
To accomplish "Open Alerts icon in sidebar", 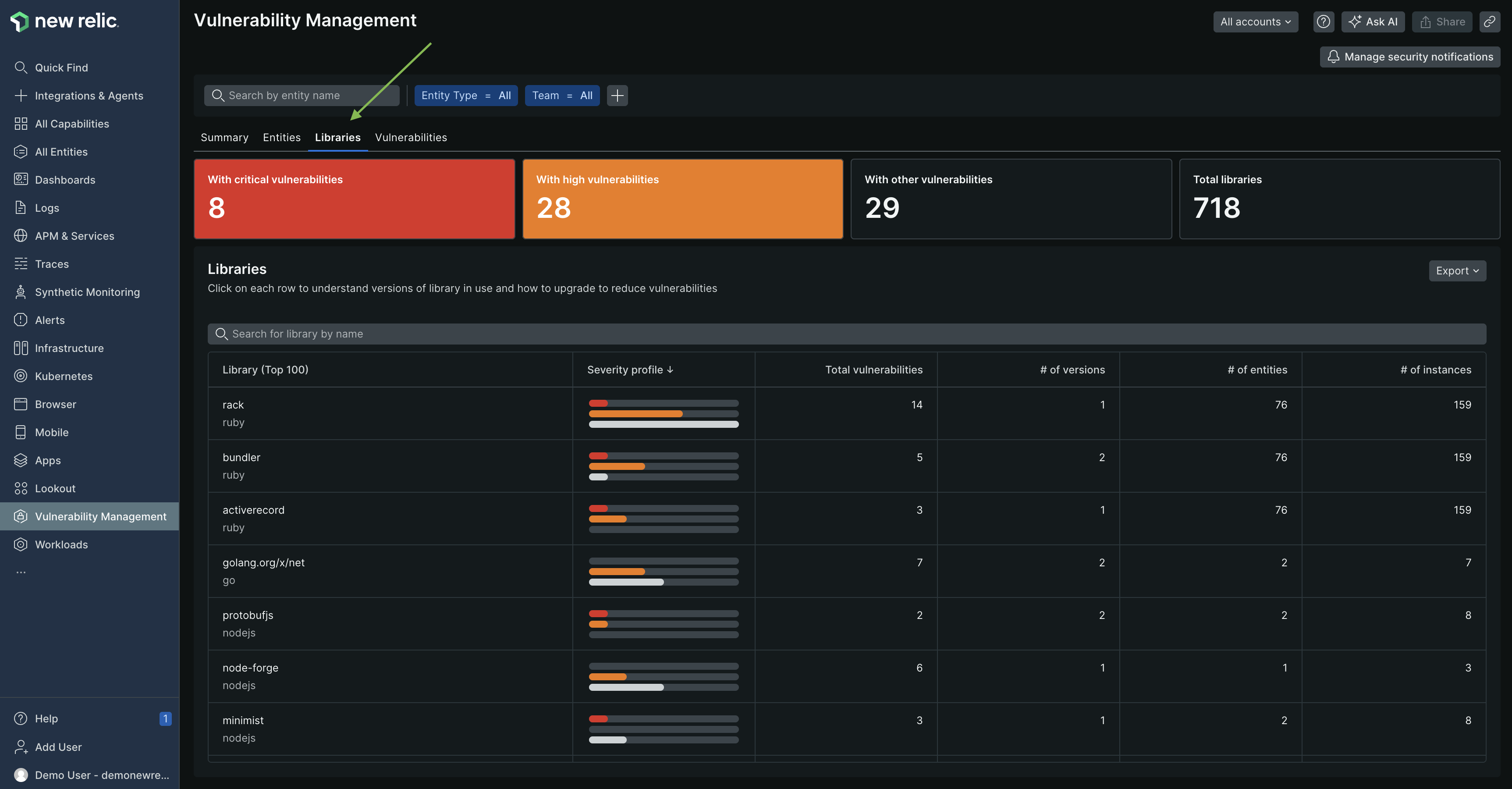I will pos(21,320).
